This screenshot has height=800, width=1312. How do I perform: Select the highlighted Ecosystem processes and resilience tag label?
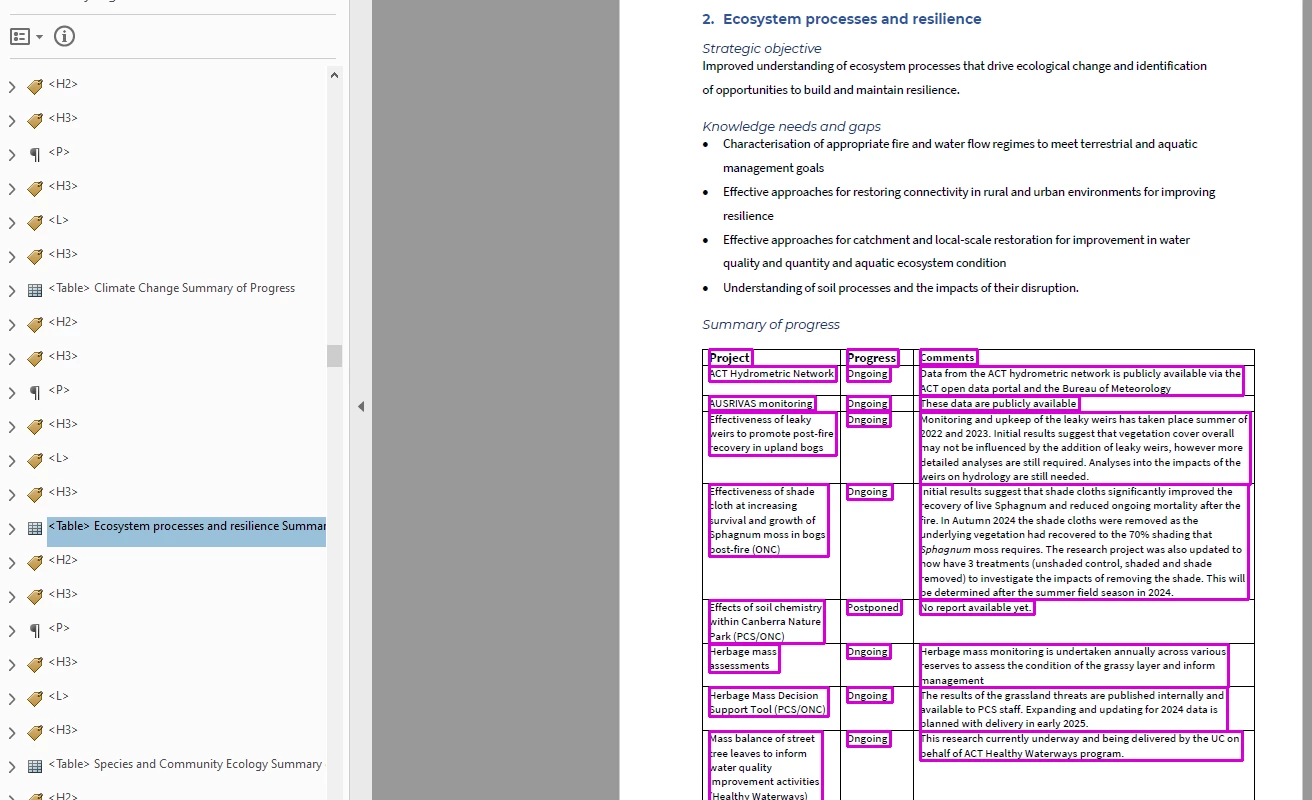187,526
